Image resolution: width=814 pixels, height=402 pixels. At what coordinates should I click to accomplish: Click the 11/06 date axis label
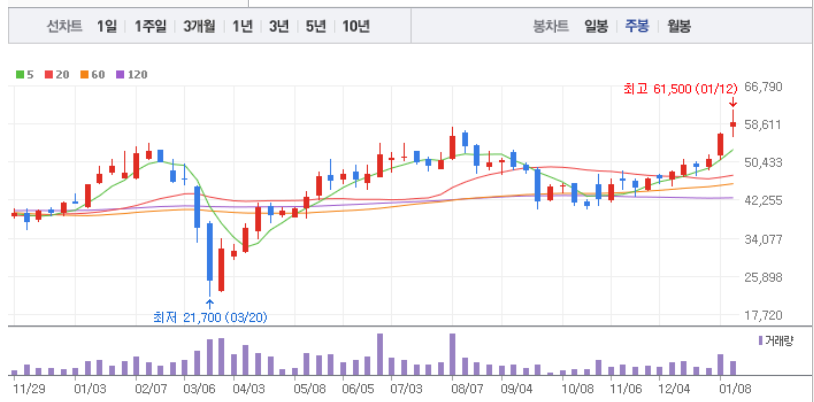(626, 388)
